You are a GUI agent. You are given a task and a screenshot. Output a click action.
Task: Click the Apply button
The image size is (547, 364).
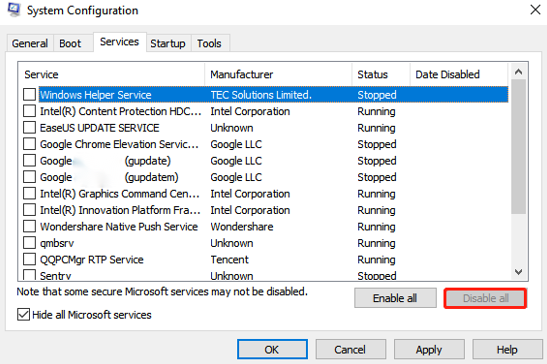coord(429,349)
